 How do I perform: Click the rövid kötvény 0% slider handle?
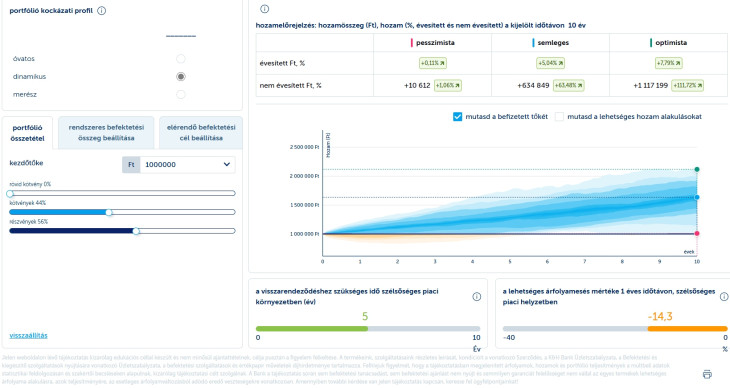point(10,193)
